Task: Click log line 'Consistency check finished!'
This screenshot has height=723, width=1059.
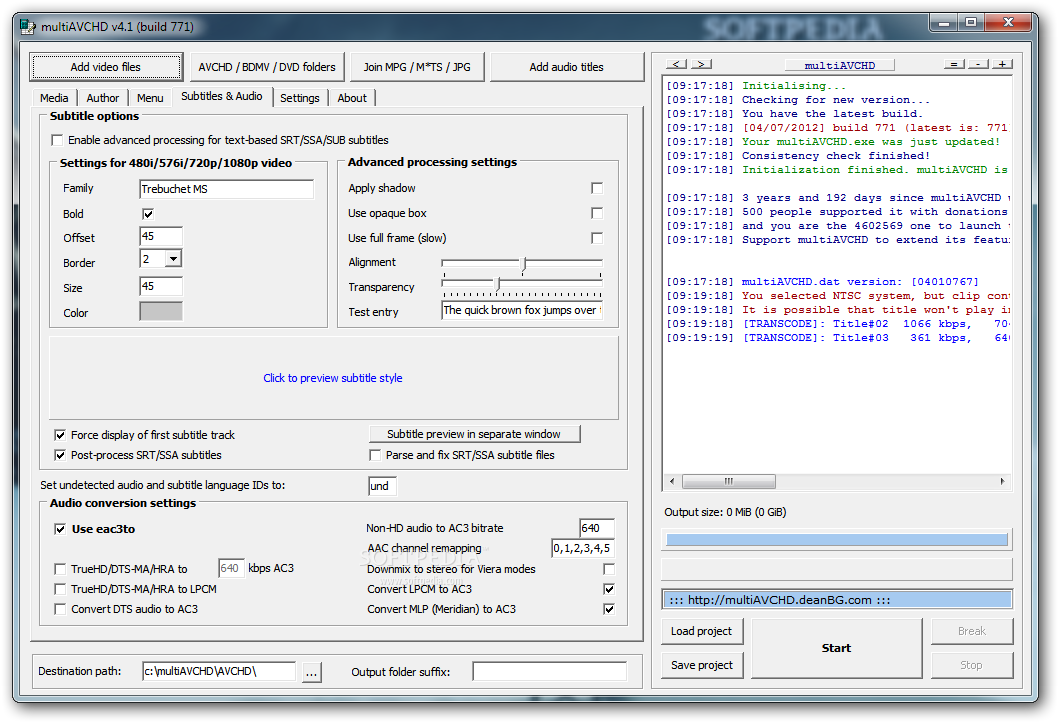Action: click(x=836, y=156)
